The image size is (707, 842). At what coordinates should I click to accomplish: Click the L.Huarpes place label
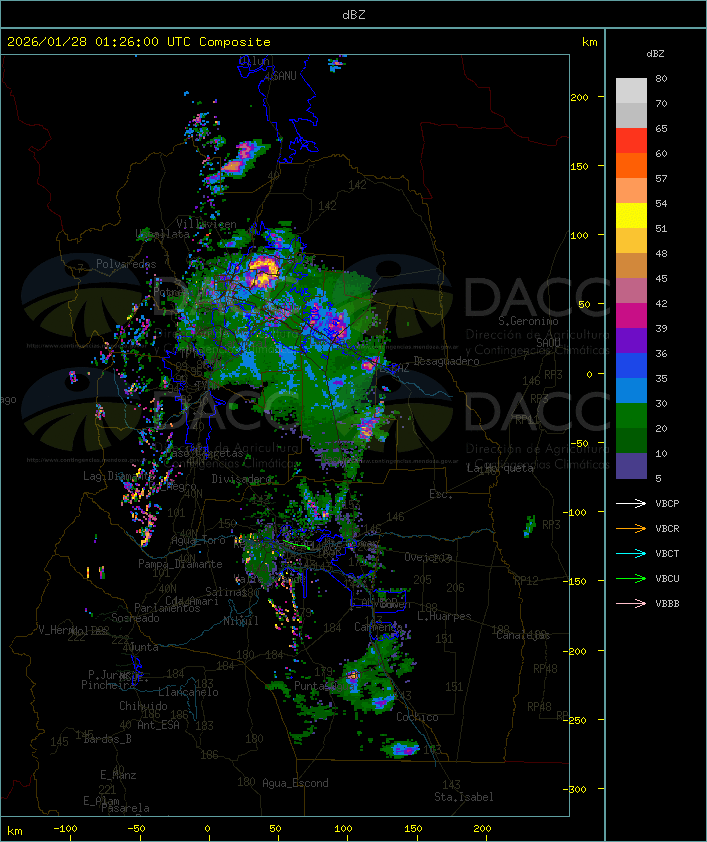444,616
